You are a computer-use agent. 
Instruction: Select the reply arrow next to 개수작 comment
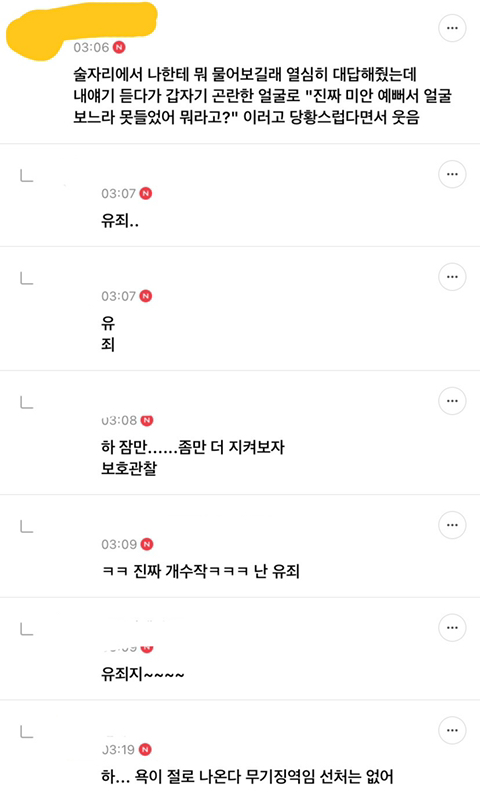[x=26, y=527]
